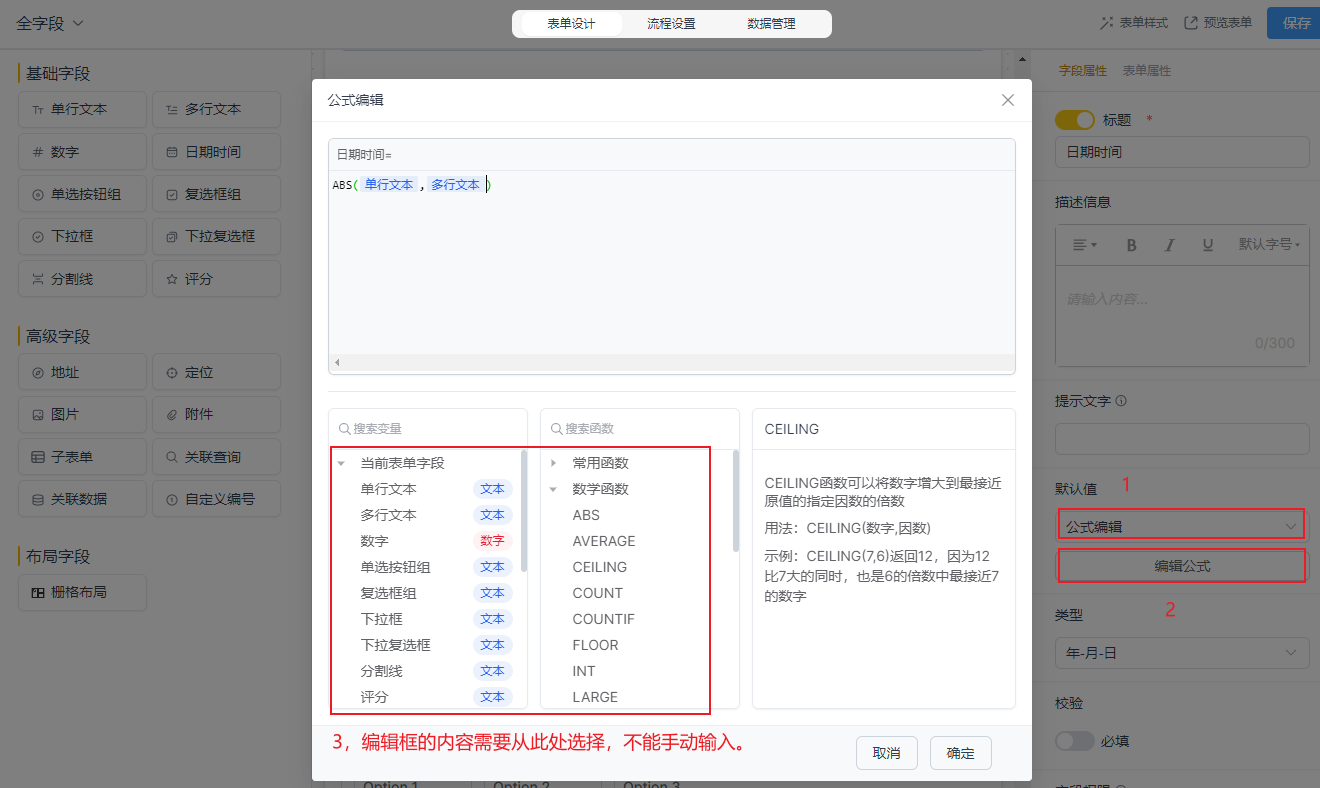Click the formula editor's left scroll arrow
The width and height of the screenshot is (1320, 788).
[337, 362]
